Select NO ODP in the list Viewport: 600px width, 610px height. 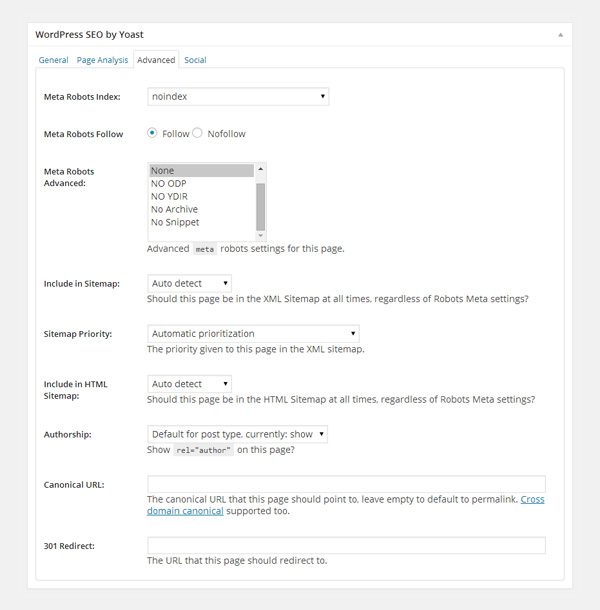pos(202,183)
